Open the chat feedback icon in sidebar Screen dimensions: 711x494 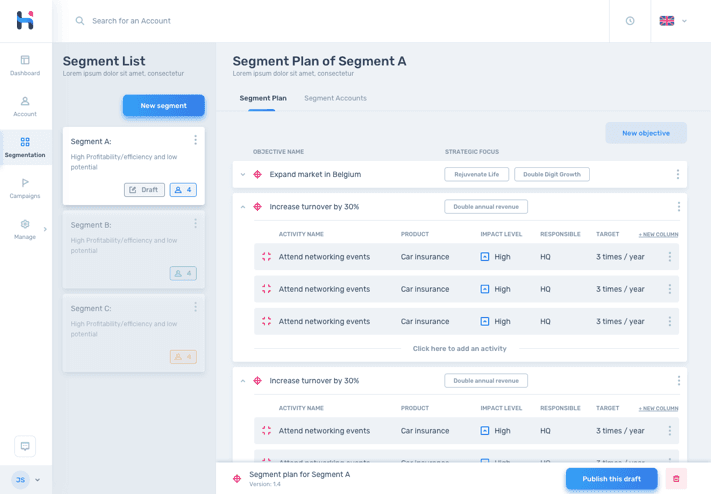pyautogui.click(x=25, y=446)
